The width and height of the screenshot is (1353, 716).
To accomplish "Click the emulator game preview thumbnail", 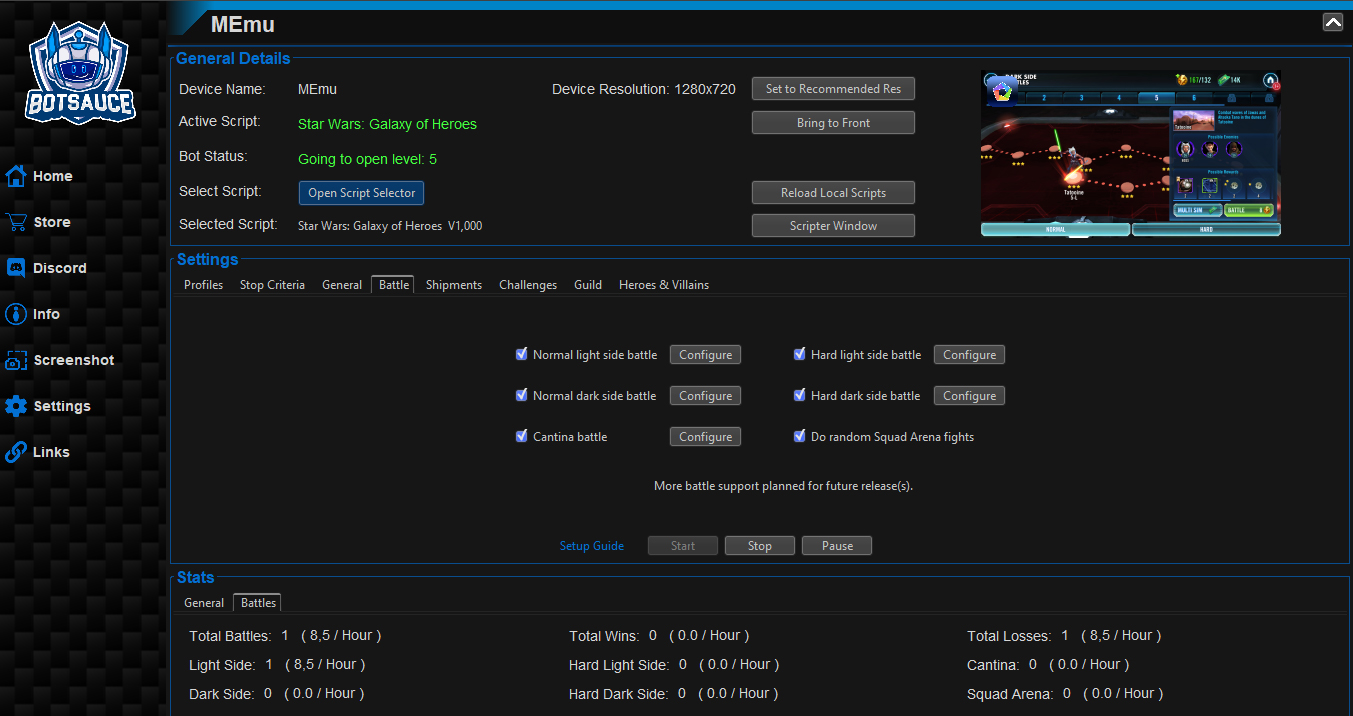I will [1130, 154].
